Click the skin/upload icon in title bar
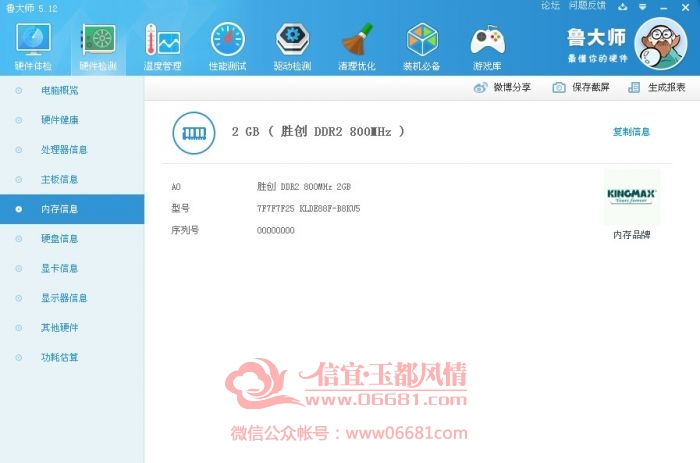The image size is (700, 463). click(623, 7)
